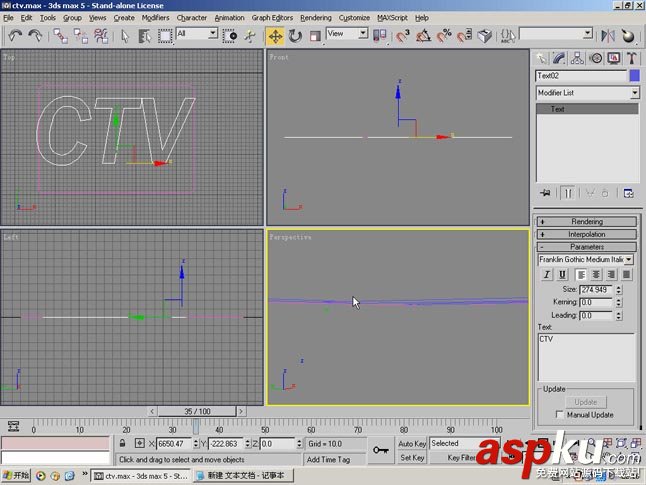This screenshot has height=485, width=646.
Task: Activate the Select and Rotate tool
Action: [x=295, y=36]
